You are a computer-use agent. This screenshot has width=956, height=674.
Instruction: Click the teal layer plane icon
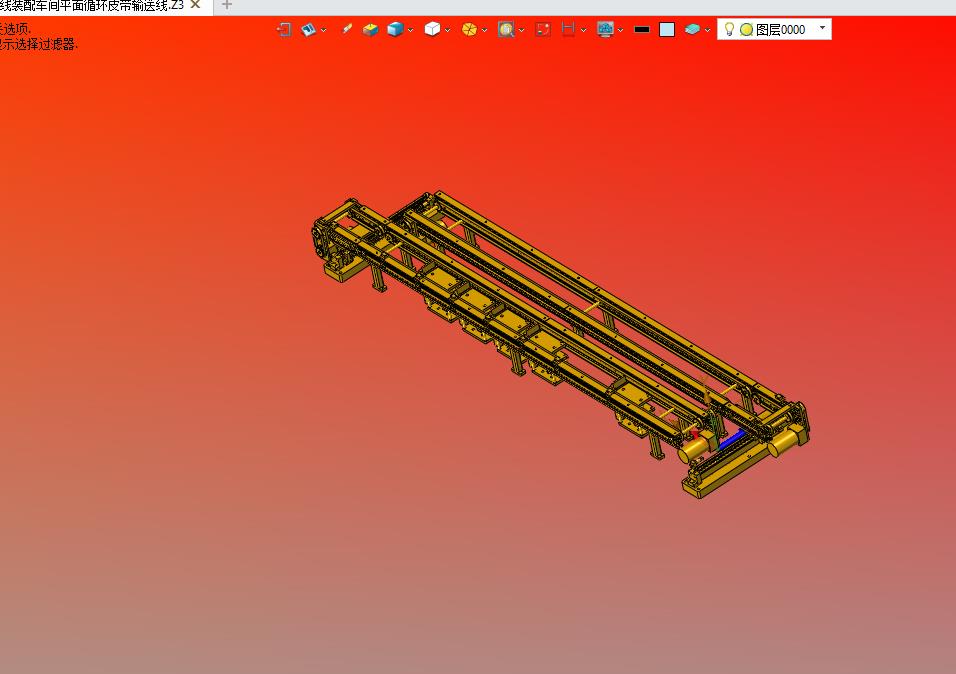[x=692, y=29]
